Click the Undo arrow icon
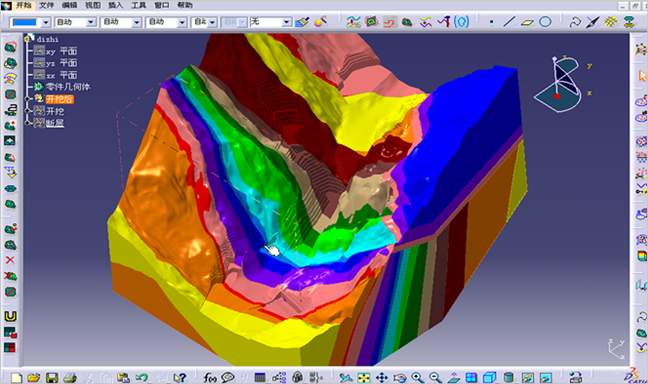Image resolution: width=648 pixels, height=384 pixels. click(141, 377)
